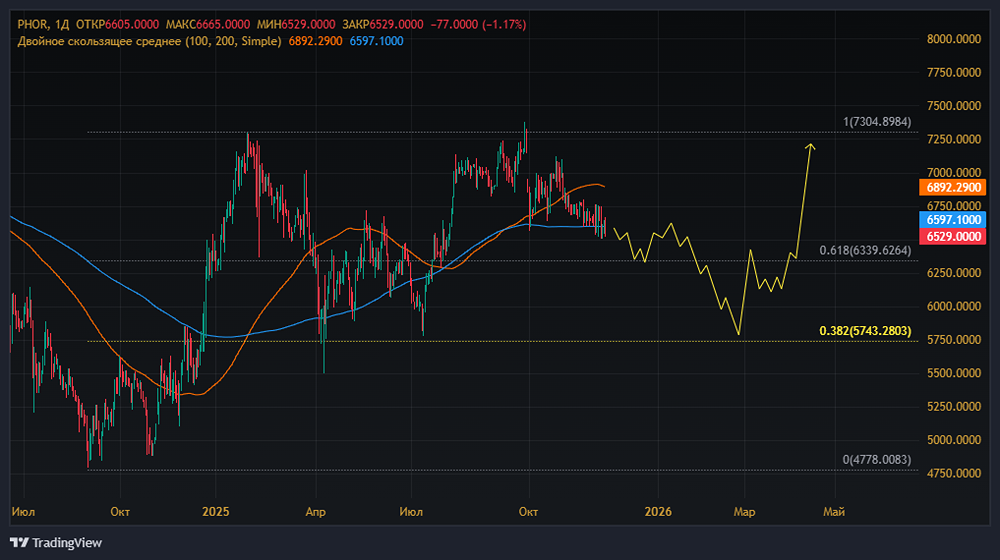Click the Fibonacci 0.382(5743.2803) level label

865,330
